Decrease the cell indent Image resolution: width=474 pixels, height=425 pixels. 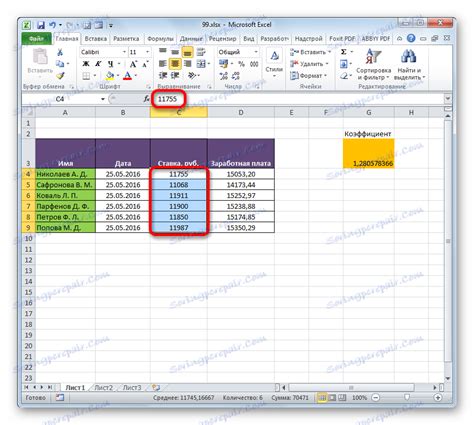point(163,76)
